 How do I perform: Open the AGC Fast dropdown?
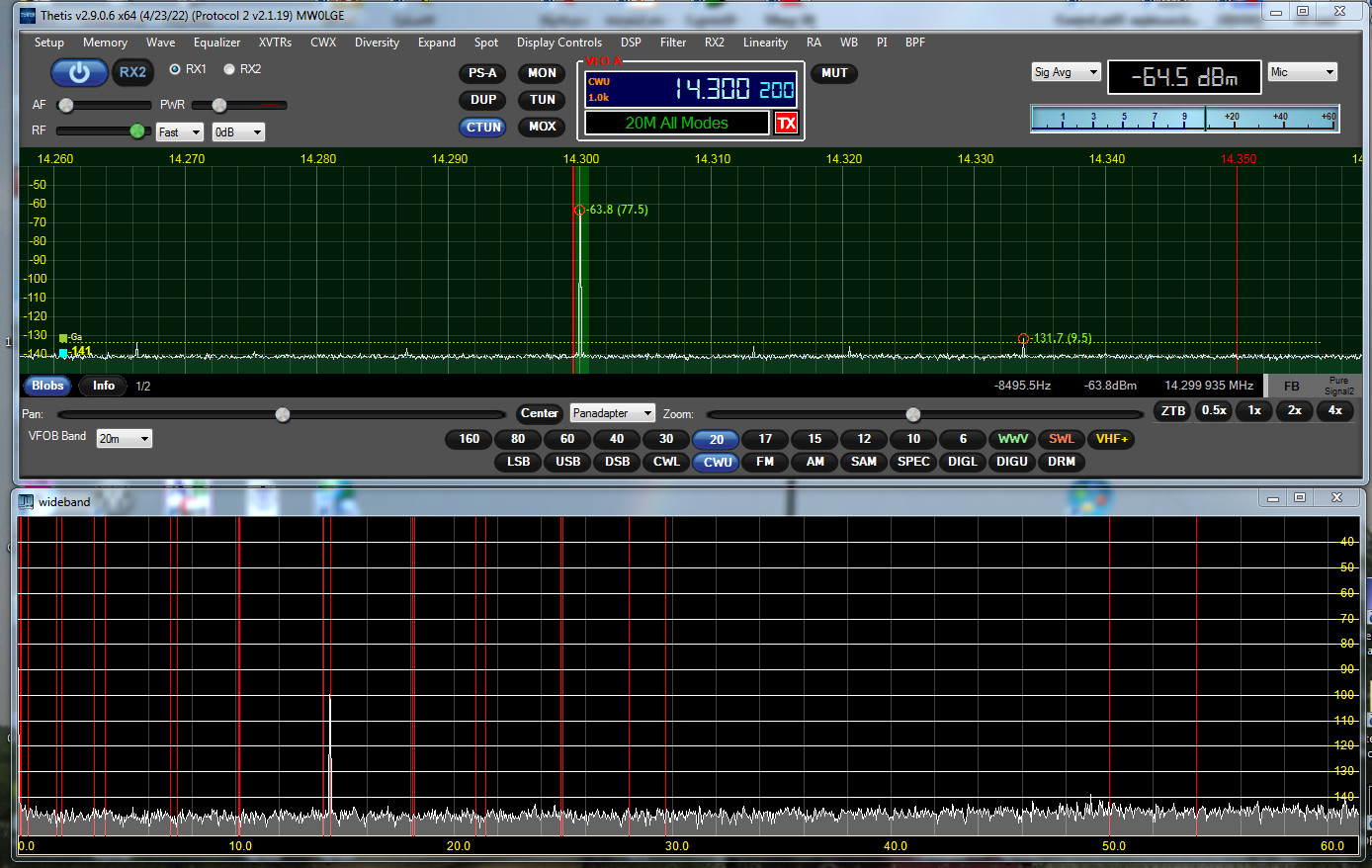pos(179,131)
